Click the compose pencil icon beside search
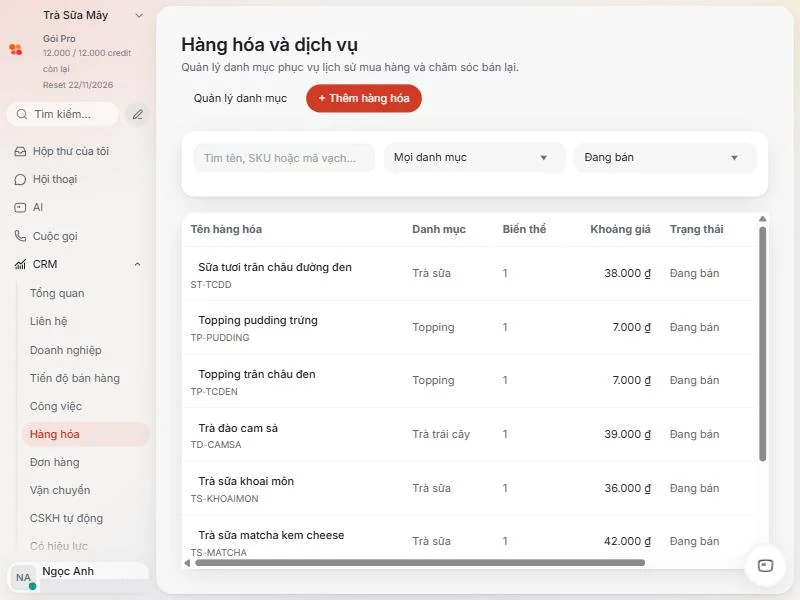The image size is (800, 600). (x=137, y=114)
